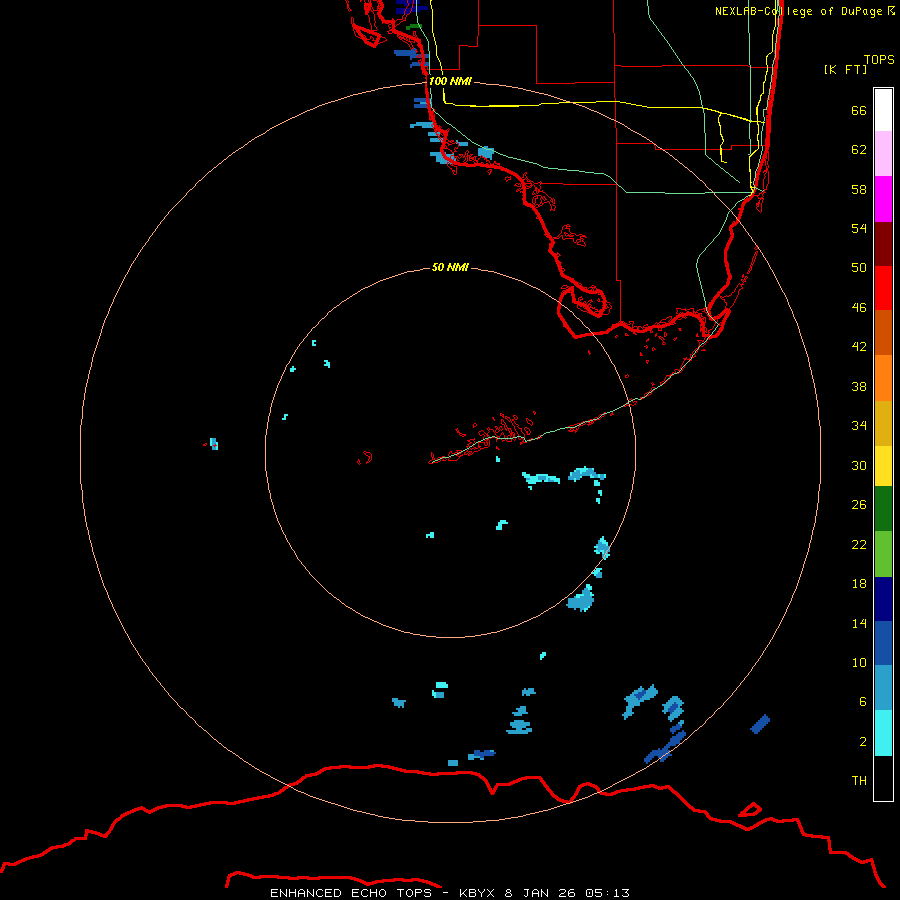900x900 pixels.
Task: Click the '10' legend value
Action: 859,663
